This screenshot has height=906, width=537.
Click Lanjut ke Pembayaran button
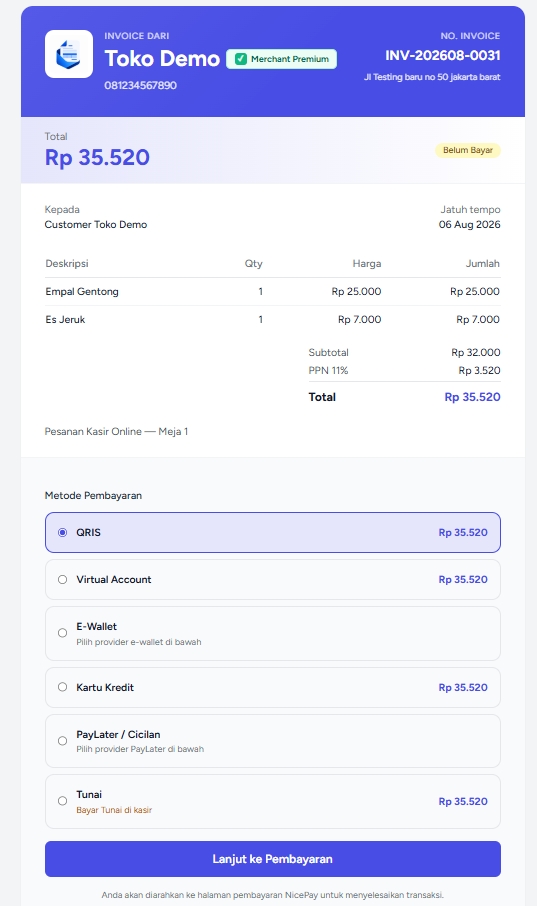[x=273, y=859]
